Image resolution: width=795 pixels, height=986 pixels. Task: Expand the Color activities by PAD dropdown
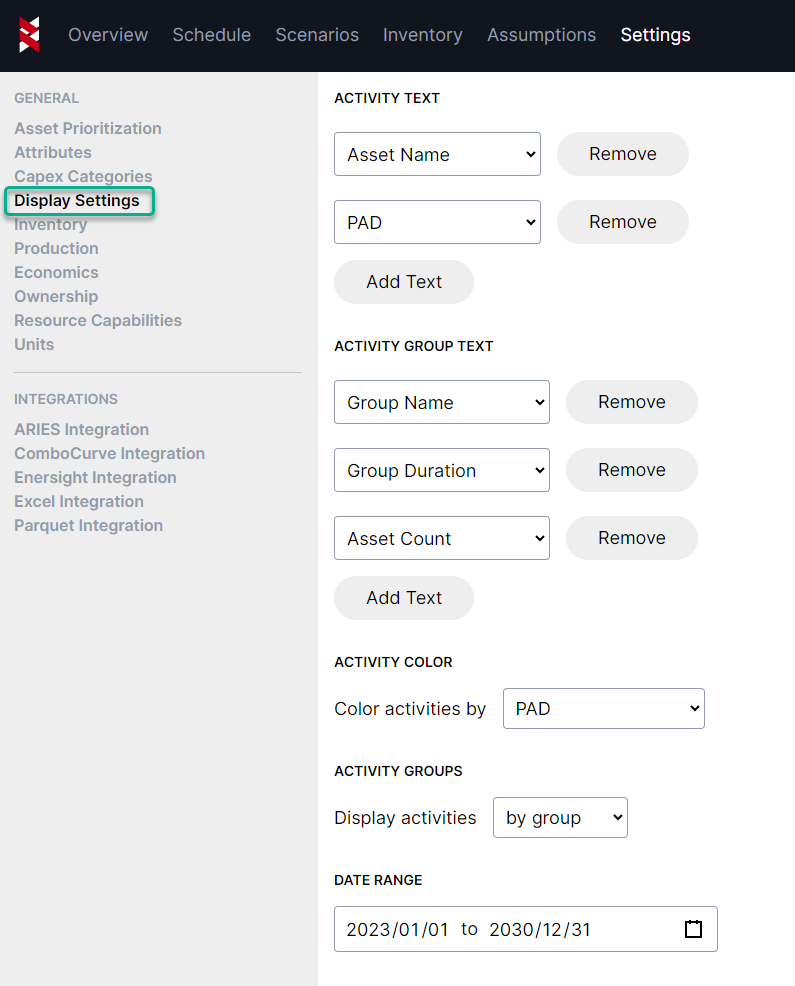coord(603,708)
